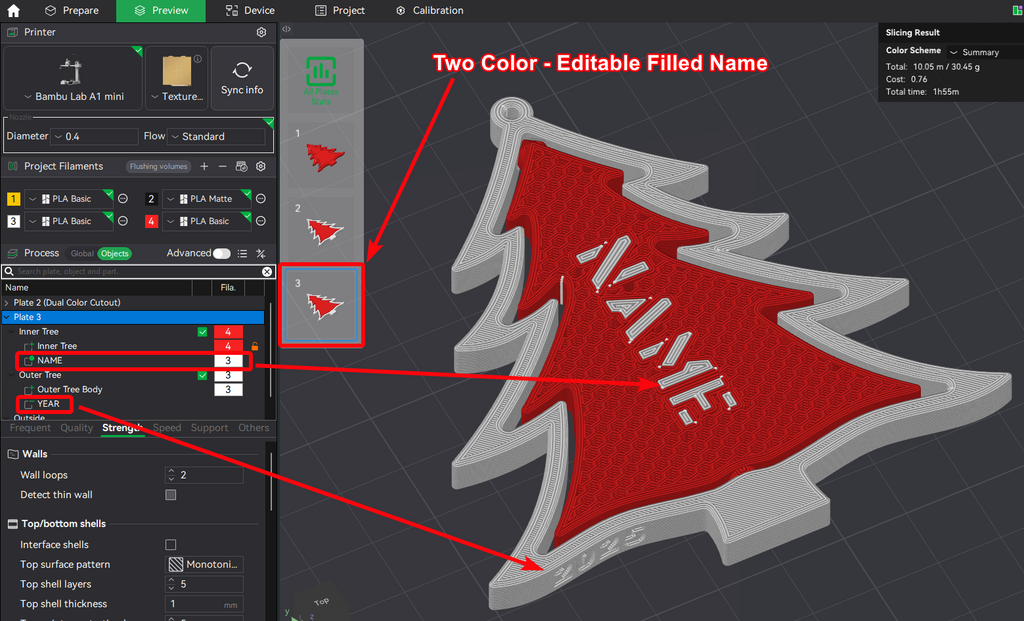Viewport: 1024px width, 621px height.
Task: Clear the search field with X icon
Action: point(267,272)
